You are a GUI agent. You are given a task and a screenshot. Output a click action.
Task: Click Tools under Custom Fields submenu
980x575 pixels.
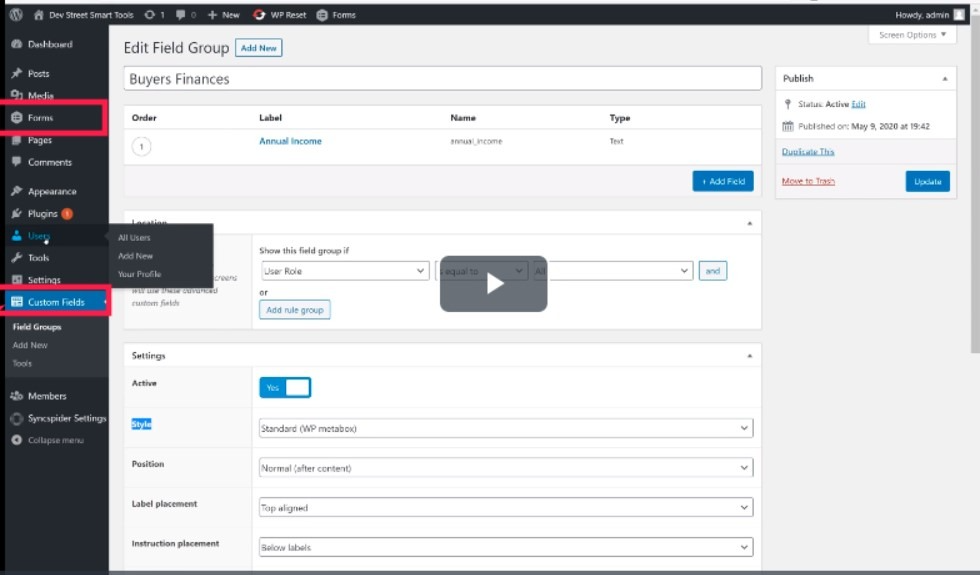(22, 363)
